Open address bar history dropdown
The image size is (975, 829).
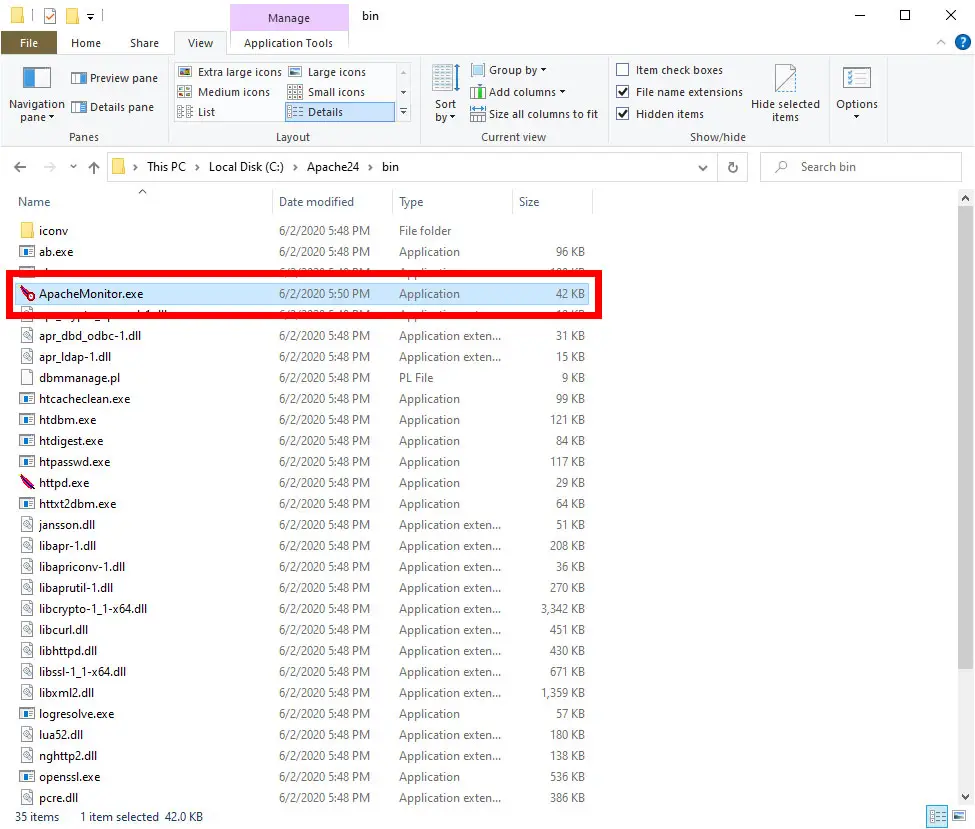tap(703, 167)
